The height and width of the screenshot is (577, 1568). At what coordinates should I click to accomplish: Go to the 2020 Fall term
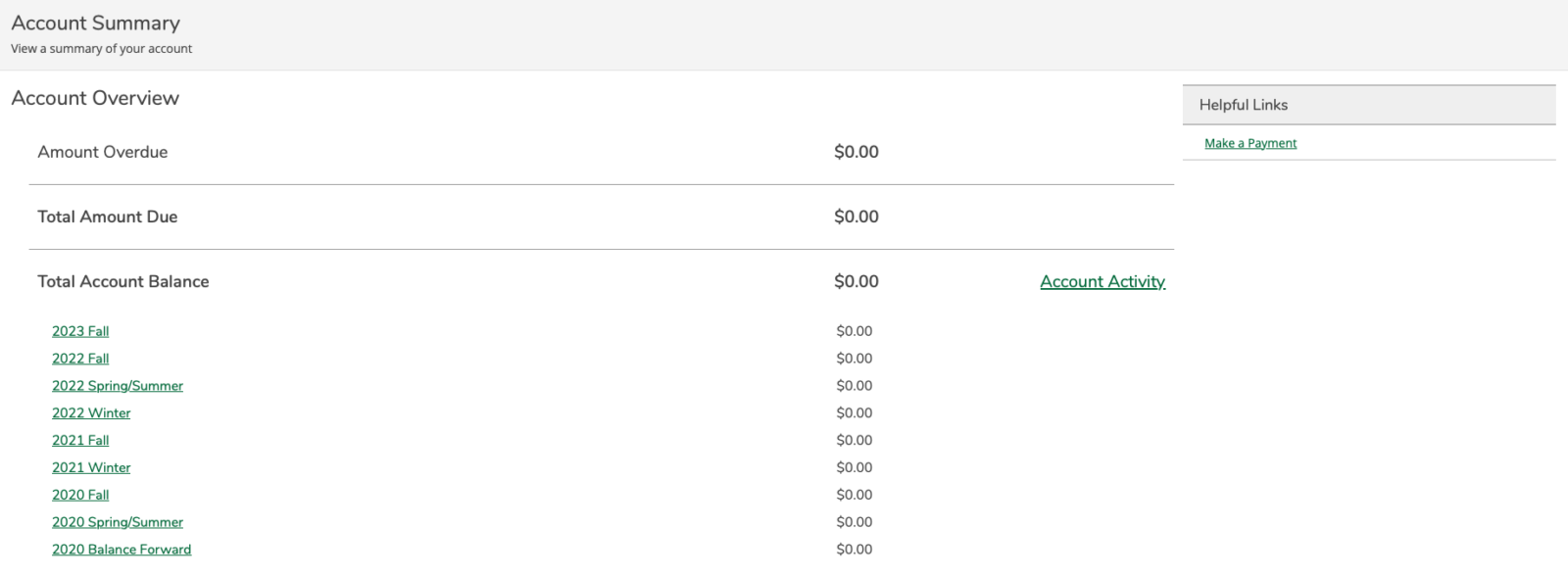[80, 495]
